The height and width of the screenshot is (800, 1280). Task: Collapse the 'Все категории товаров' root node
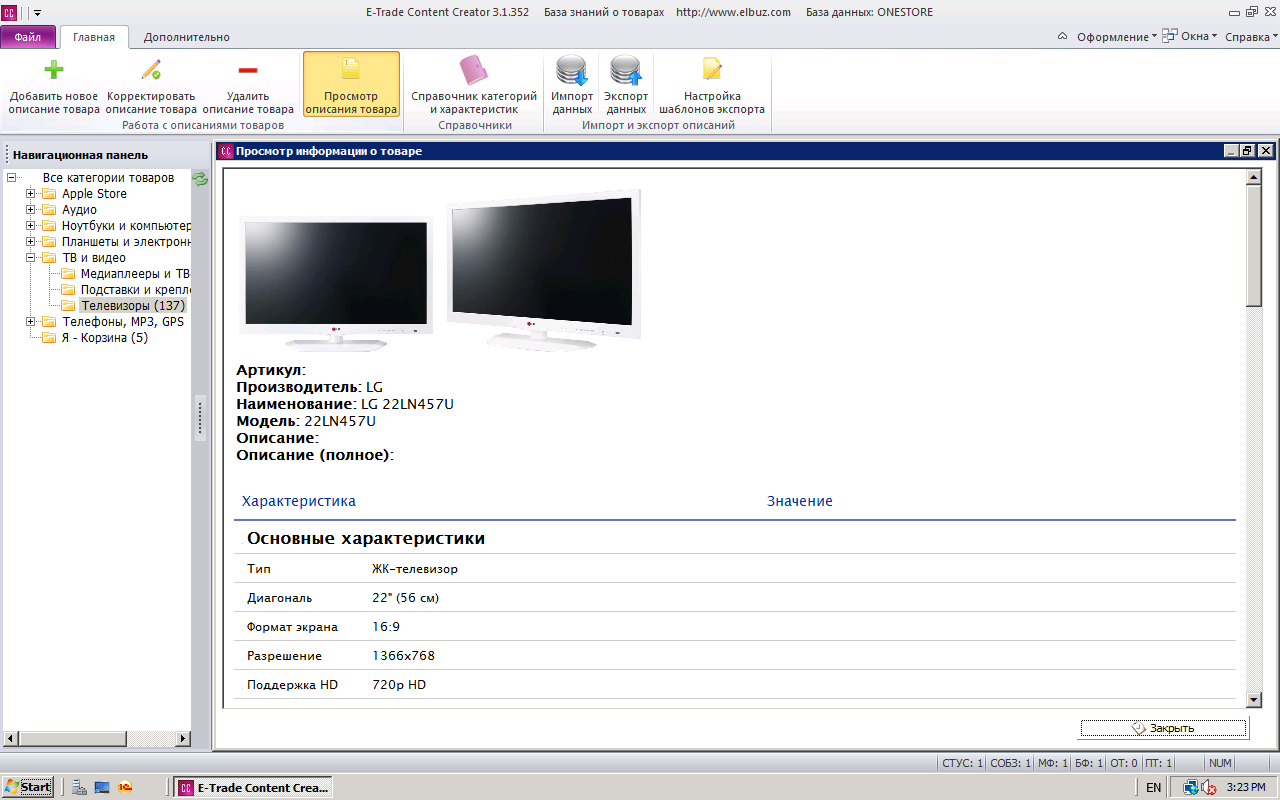tap(11, 178)
